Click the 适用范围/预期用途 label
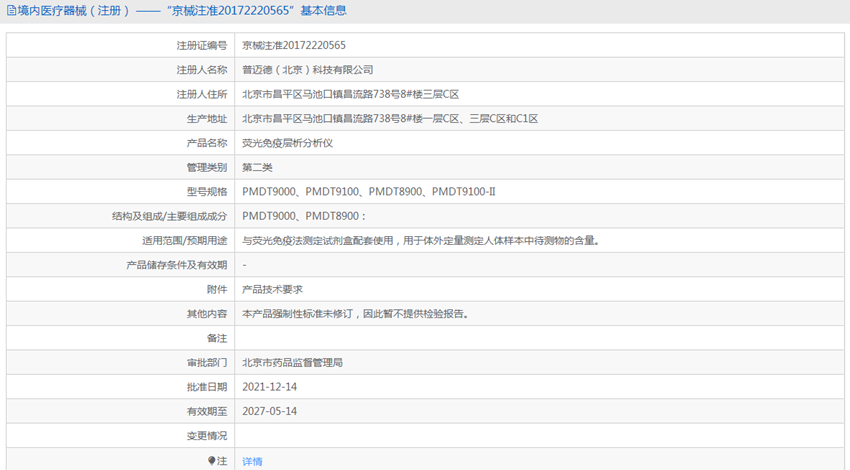This screenshot has width=850, height=470. click(x=184, y=241)
